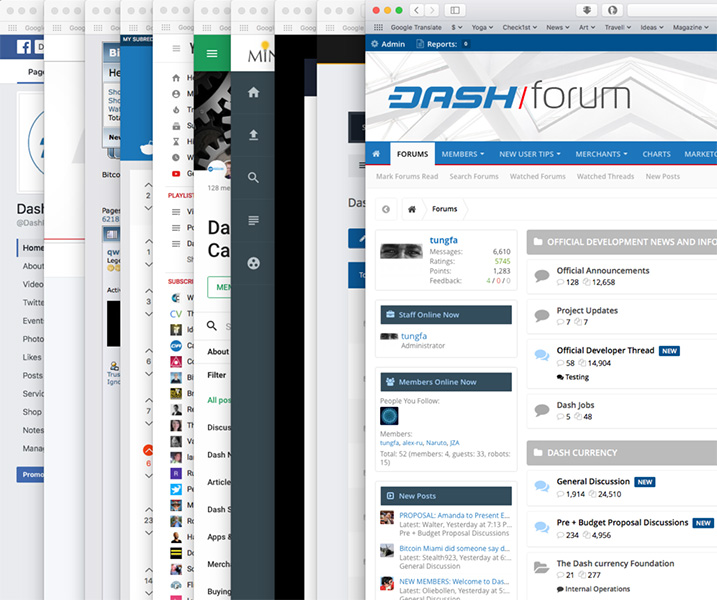The height and width of the screenshot is (600, 717).
Task: Expand Magazine bookmarks folder
Action: (x=690, y=27)
